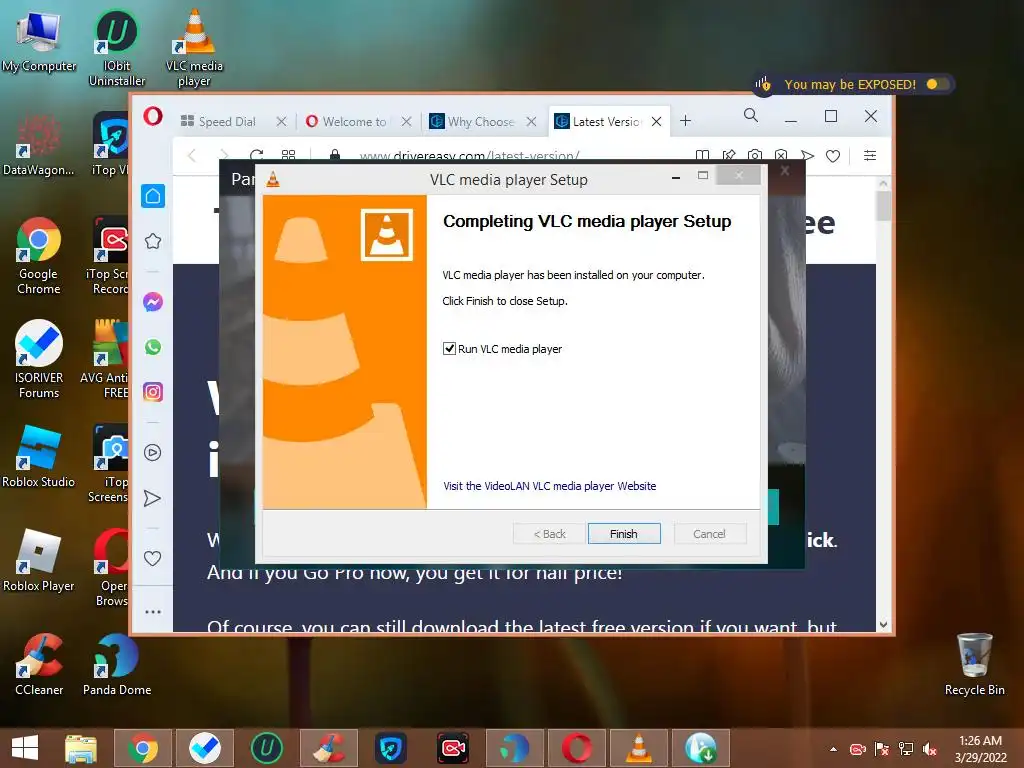Viewport: 1024px width, 768px height.
Task: Open Bookmarks star in Opera sidebar
Action: (153, 241)
